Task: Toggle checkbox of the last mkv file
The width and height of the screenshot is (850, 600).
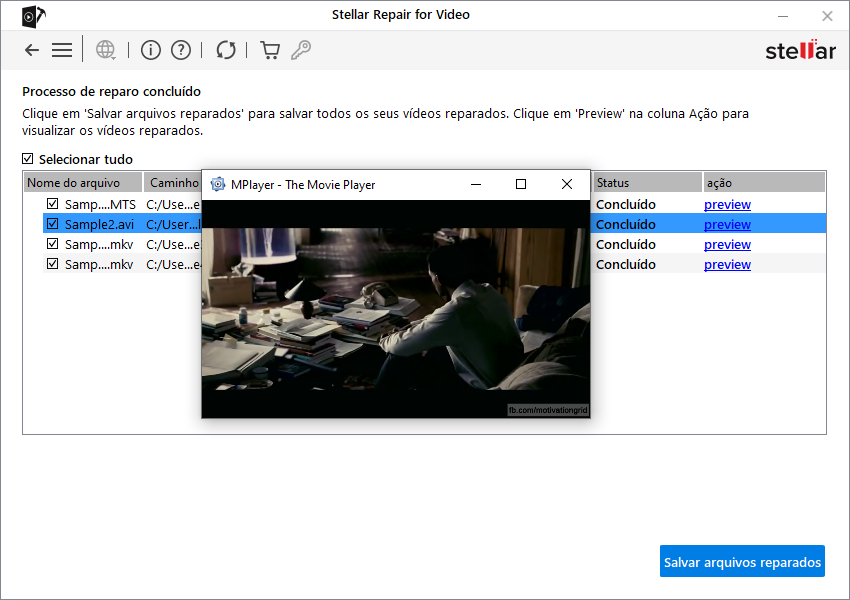Action: (52, 264)
